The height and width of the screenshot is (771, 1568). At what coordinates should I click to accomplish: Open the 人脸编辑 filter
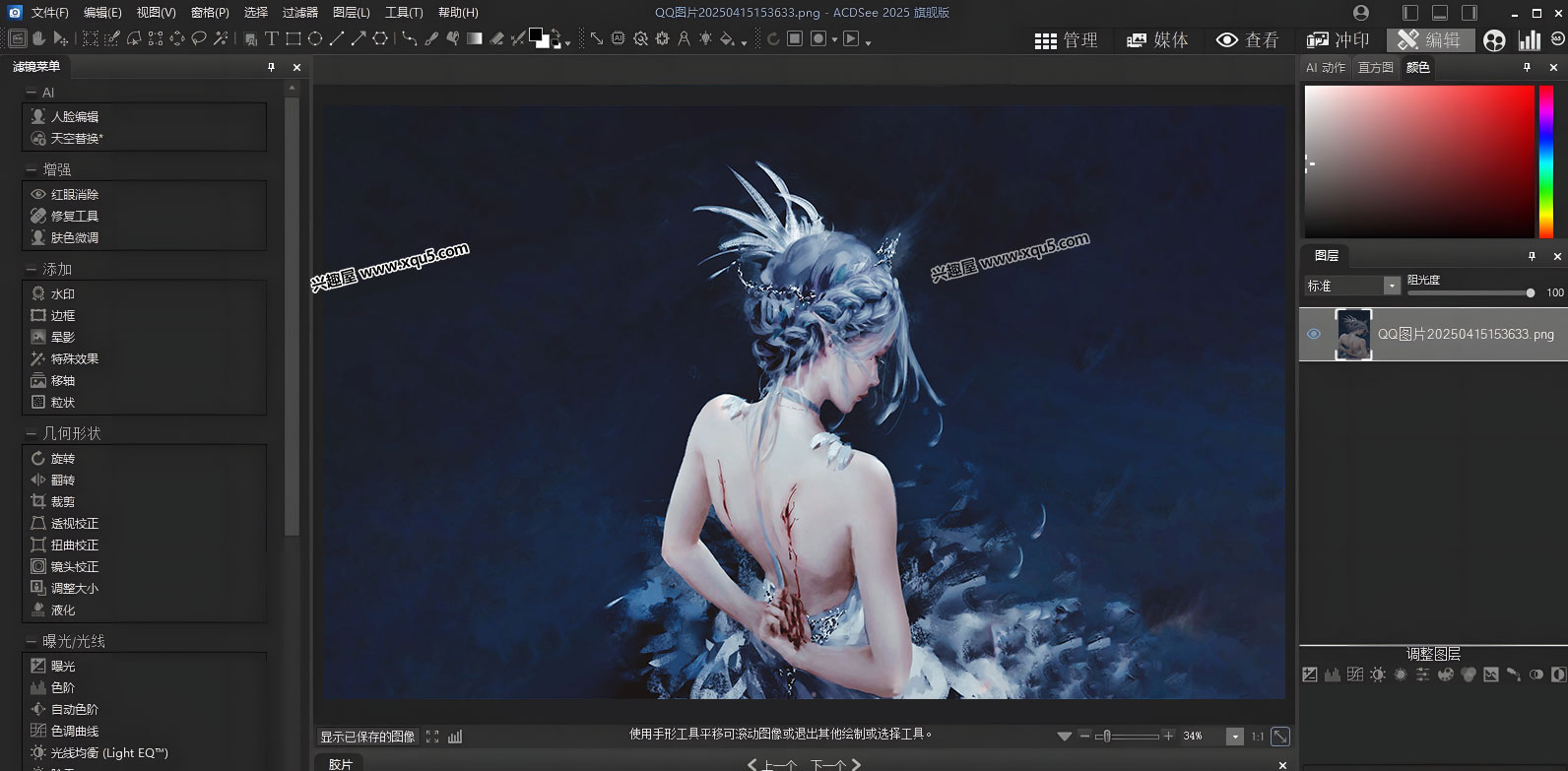[x=75, y=116]
